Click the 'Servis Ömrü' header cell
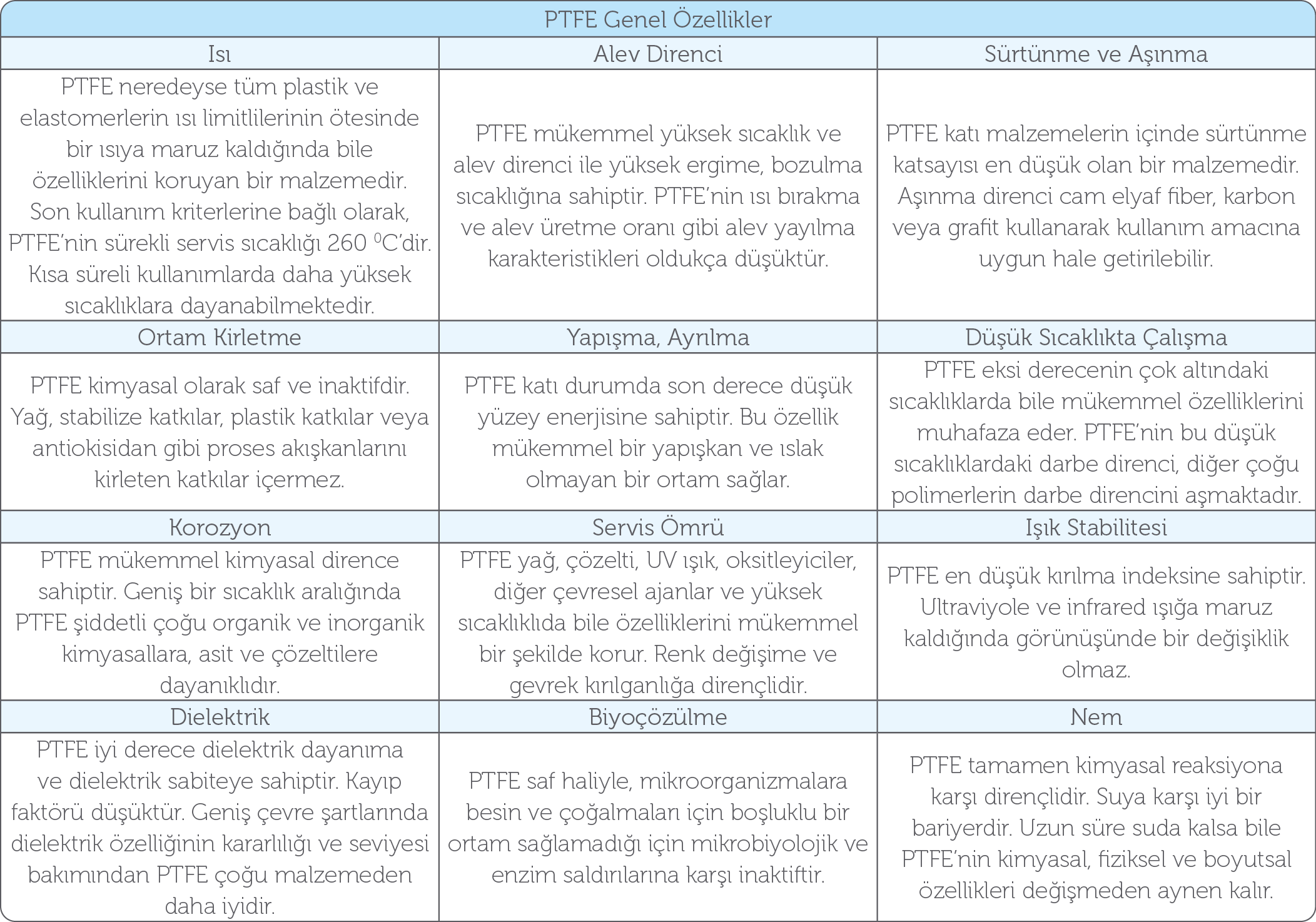Image resolution: width=1316 pixels, height=922 pixels. 658,527
